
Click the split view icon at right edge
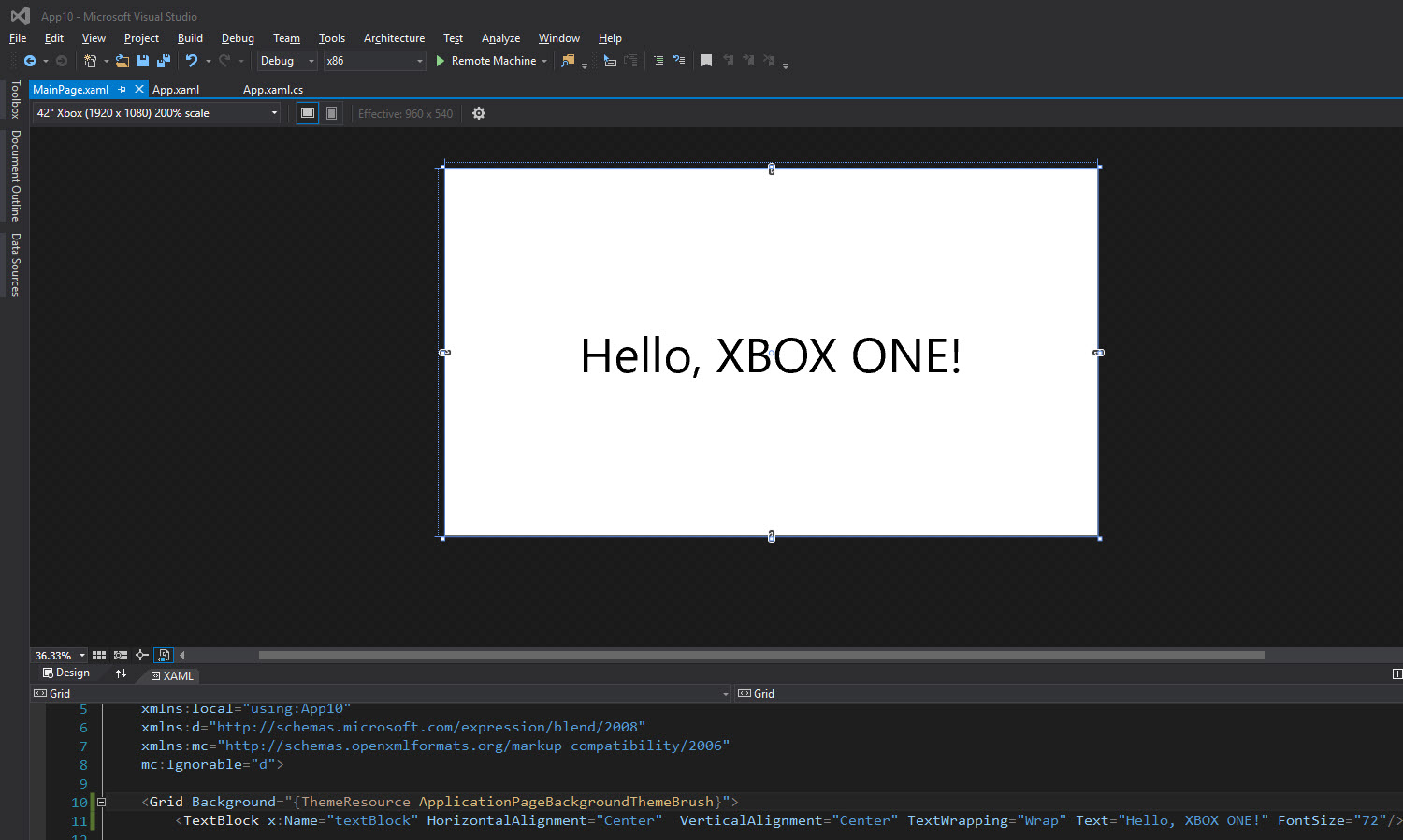coord(1396,673)
